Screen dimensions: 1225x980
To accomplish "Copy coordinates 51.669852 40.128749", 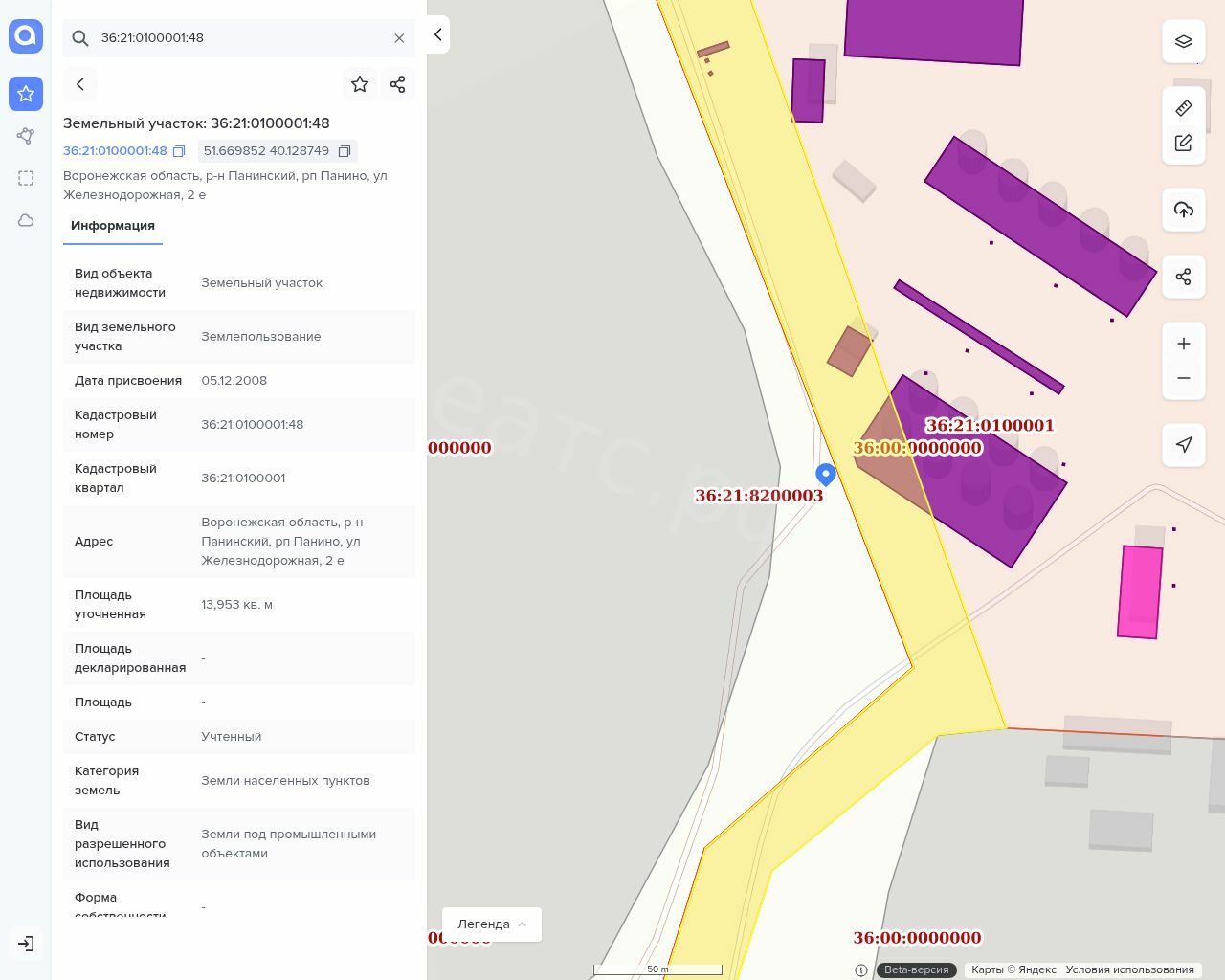I will pos(345,151).
